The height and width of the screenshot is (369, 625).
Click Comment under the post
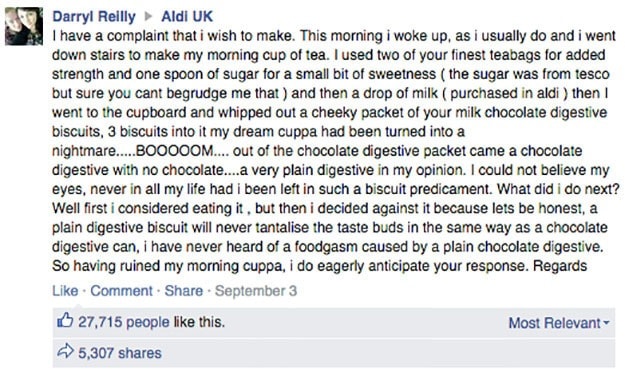pos(121,291)
